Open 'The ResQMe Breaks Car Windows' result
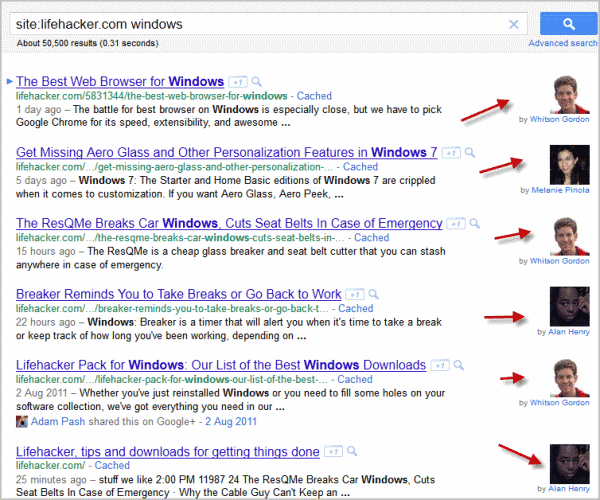This screenshot has width=600, height=500. click(x=229, y=223)
